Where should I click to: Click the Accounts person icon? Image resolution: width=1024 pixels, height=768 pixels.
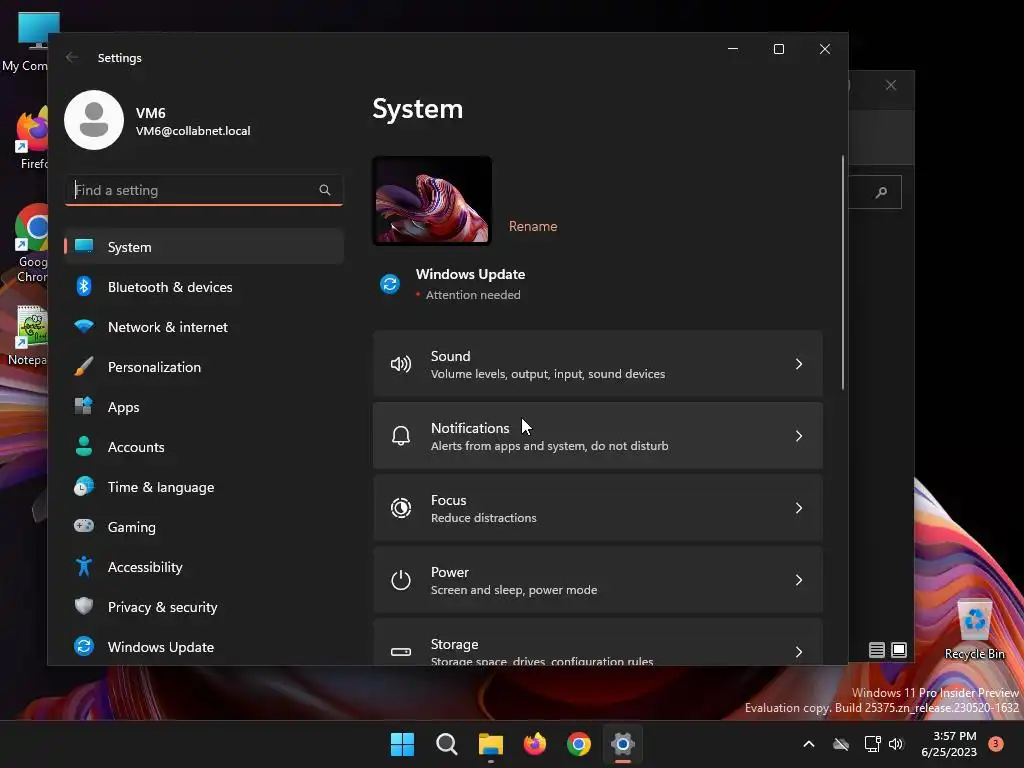pyautogui.click(x=84, y=446)
